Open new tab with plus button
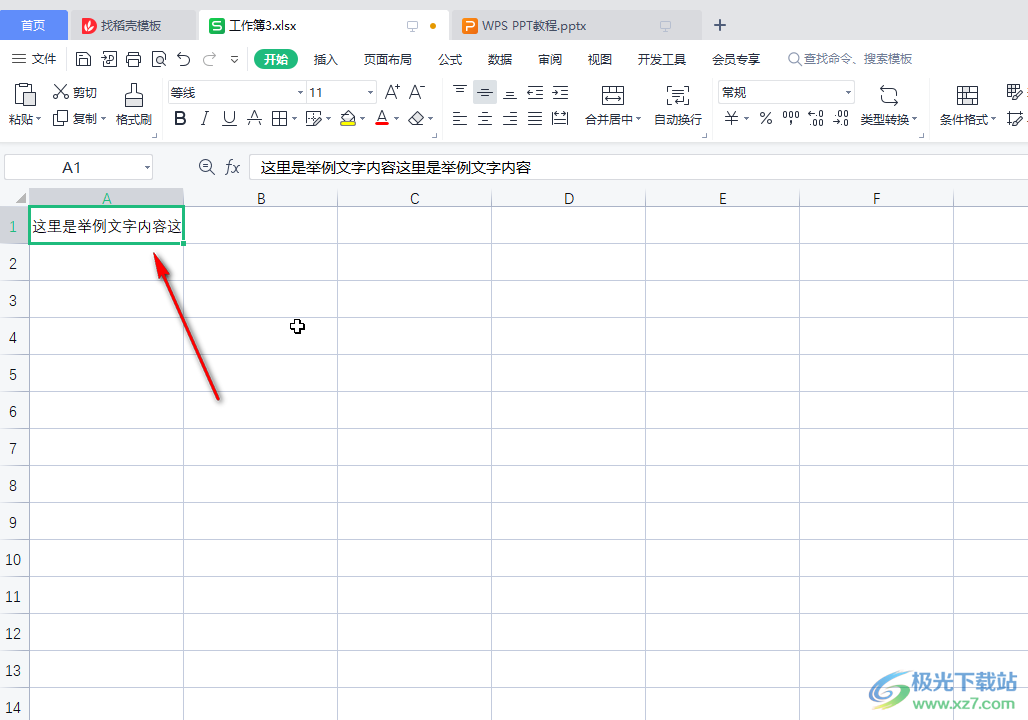The height and width of the screenshot is (720, 1028). [x=720, y=25]
